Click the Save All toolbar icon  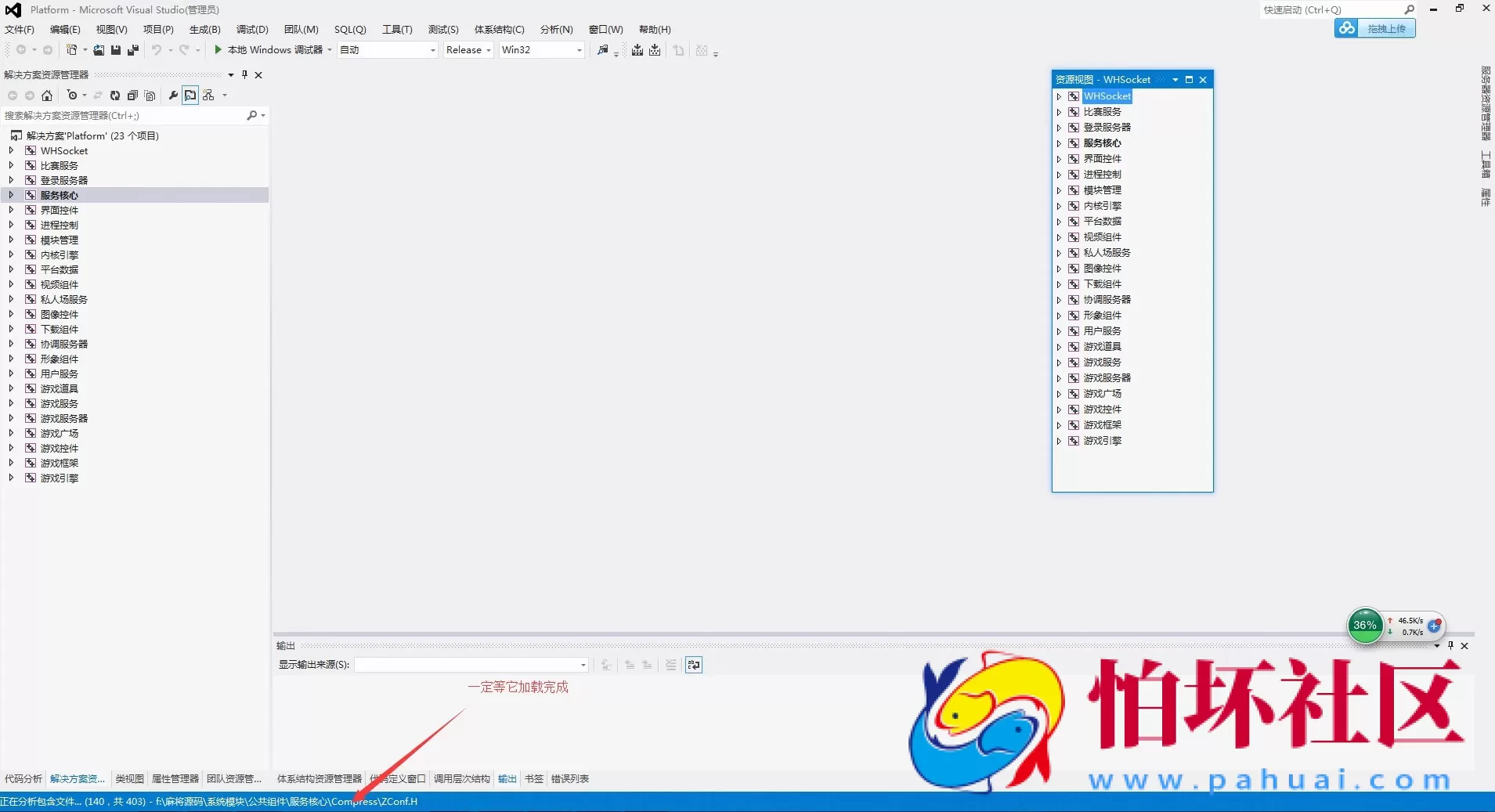[132, 50]
